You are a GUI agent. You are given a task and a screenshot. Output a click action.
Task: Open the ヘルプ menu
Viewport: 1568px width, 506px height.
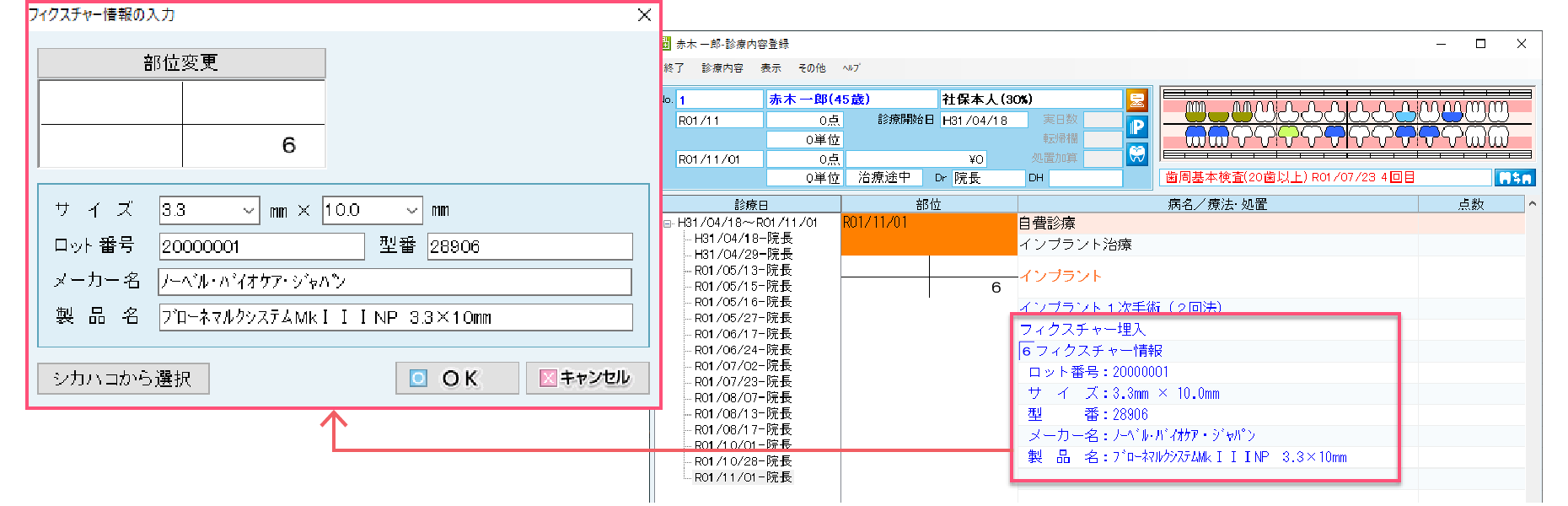pos(851,68)
